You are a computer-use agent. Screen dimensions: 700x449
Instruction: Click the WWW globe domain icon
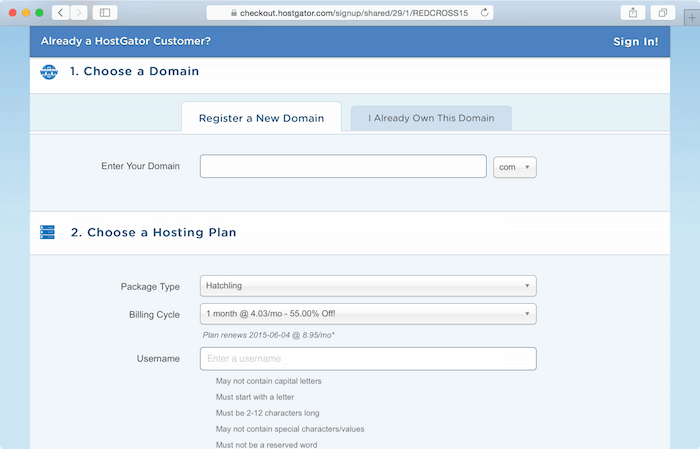[49, 71]
